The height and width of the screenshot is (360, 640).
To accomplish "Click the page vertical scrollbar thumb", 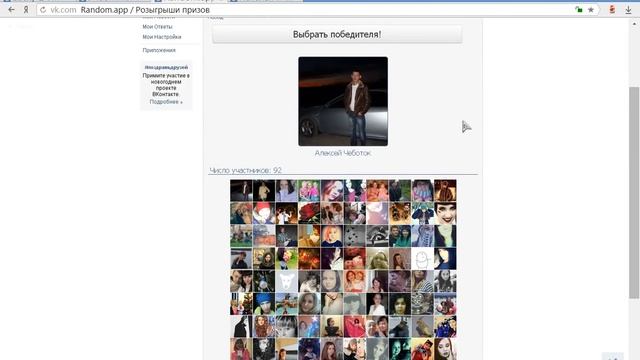I will (x=634, y=192).
